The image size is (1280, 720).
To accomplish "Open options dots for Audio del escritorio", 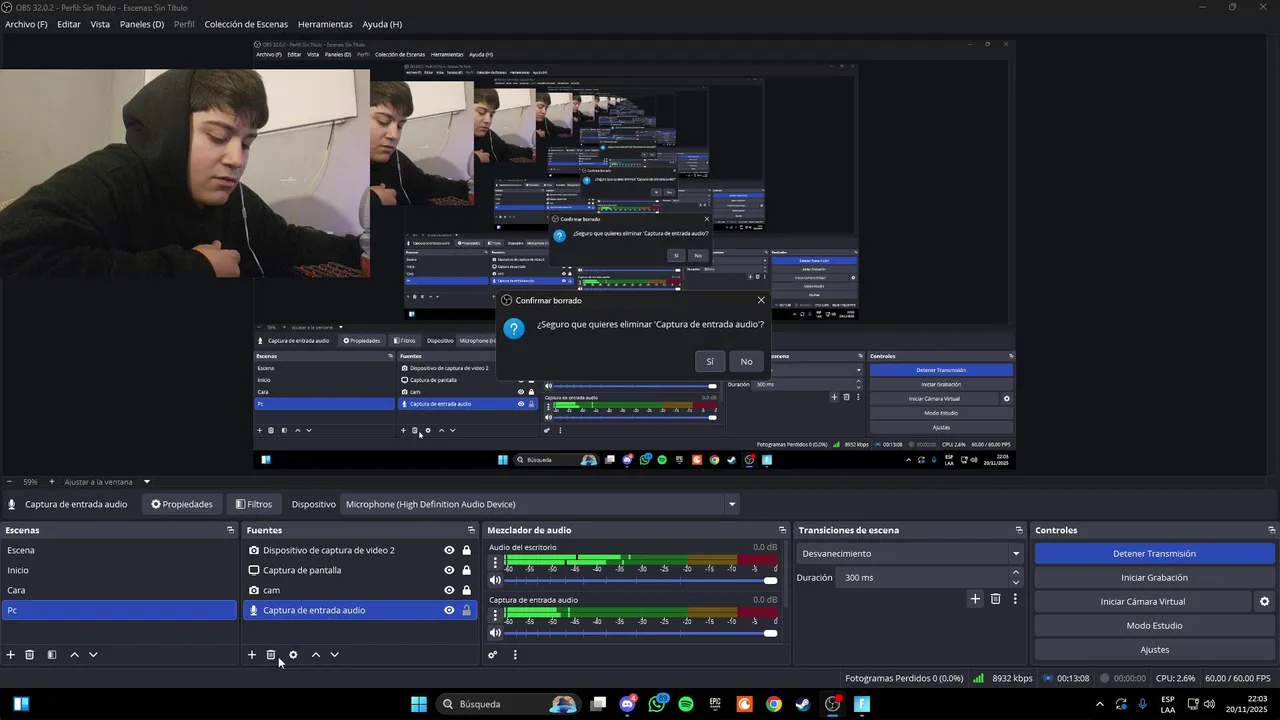I will point(495,563).
